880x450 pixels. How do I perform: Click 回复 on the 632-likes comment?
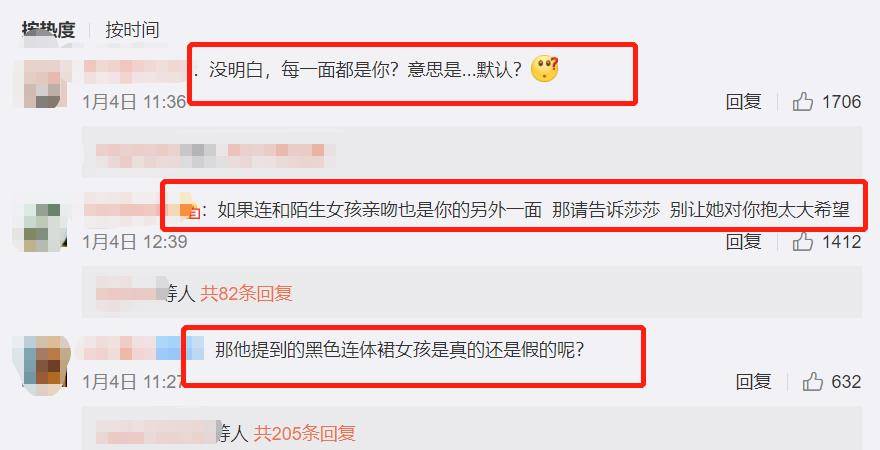pyautogui.click(x=753, y=382)
